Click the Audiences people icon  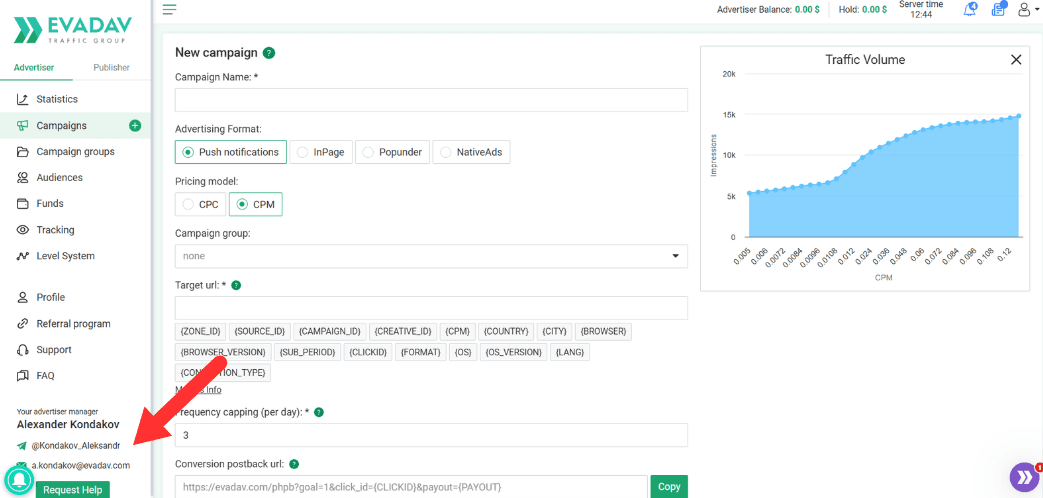coord(23,178)
